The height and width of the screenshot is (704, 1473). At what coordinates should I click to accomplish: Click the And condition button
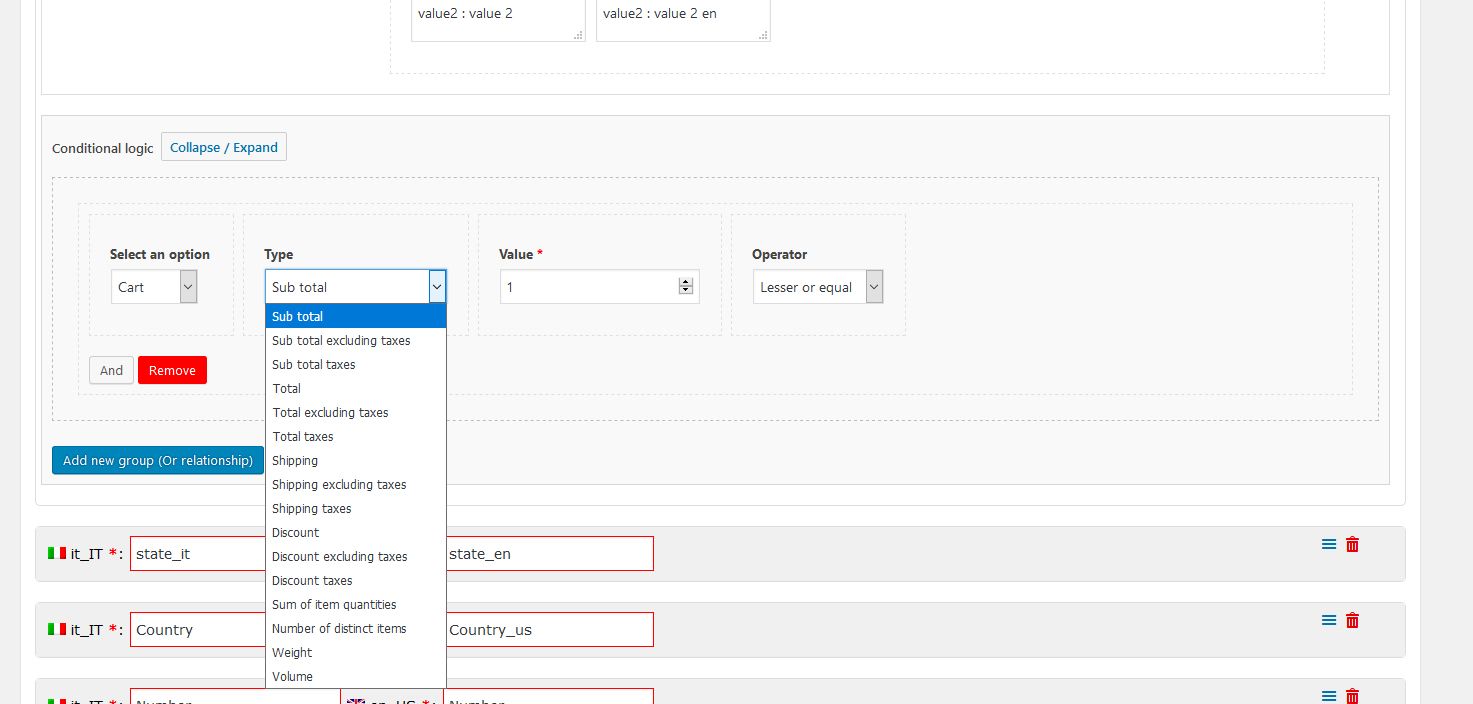click(111, 370)
